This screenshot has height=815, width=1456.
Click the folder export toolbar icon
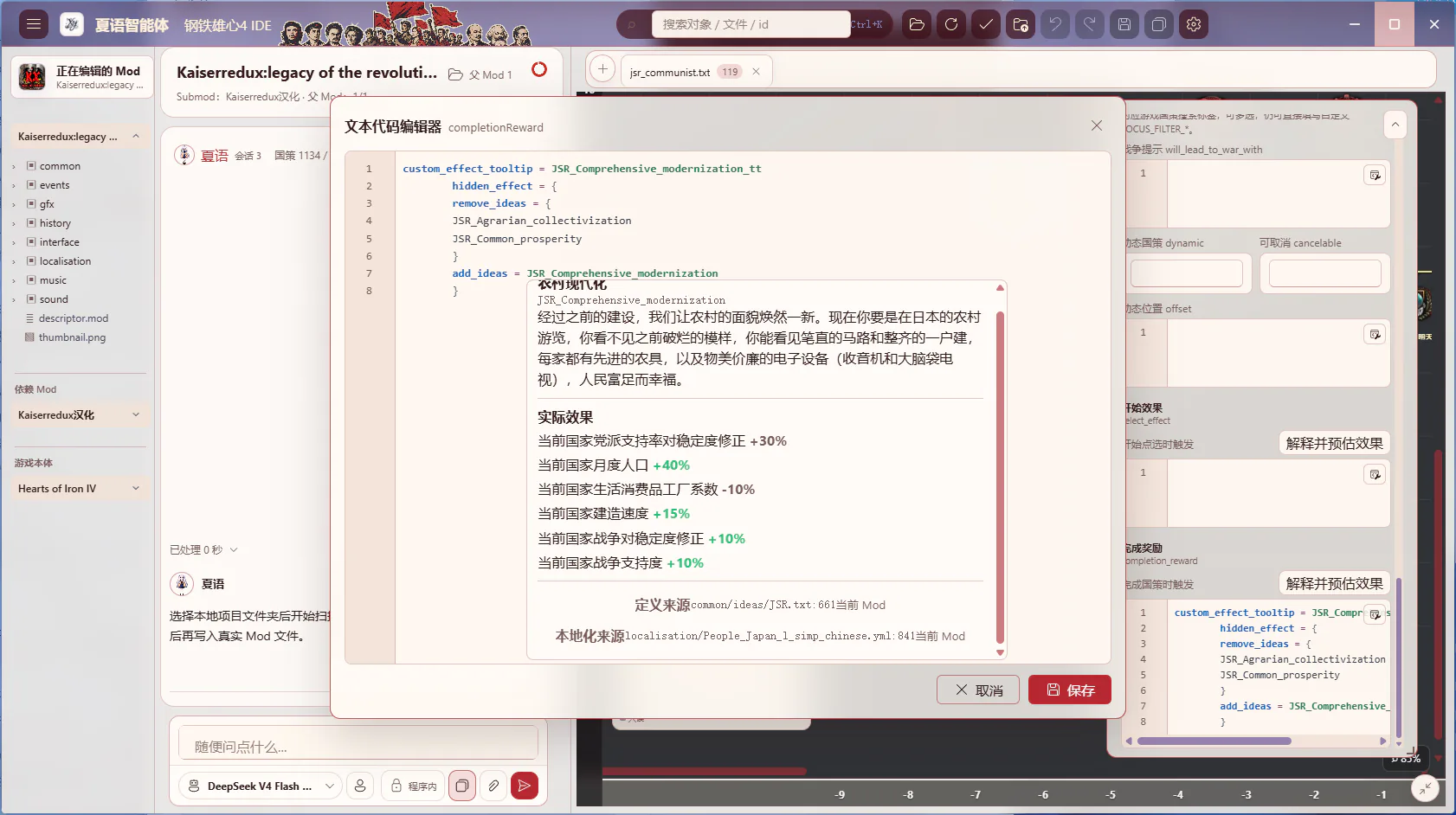[1021, 24]
